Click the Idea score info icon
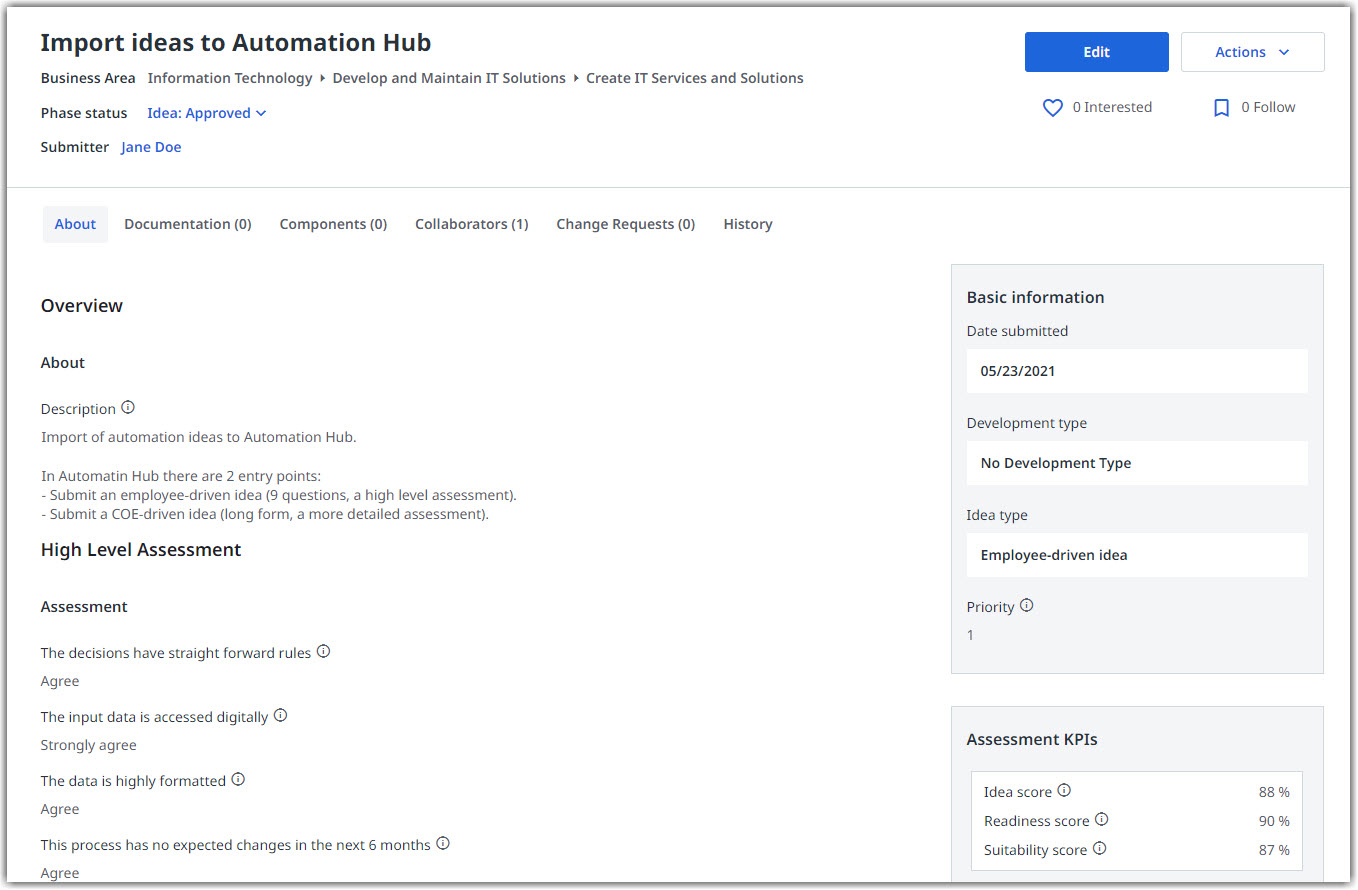 point(1064,791)
